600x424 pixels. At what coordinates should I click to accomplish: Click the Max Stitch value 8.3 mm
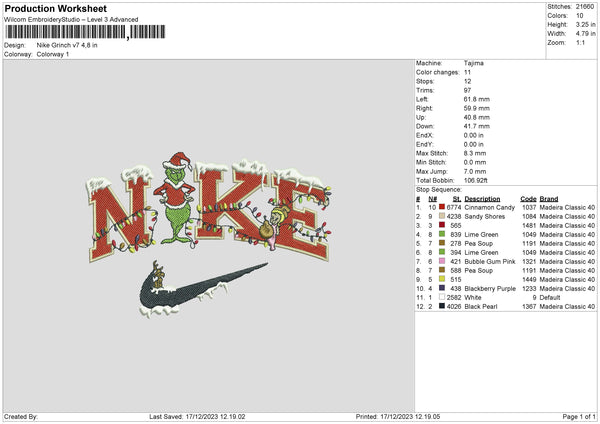click(x=475, y=153)
